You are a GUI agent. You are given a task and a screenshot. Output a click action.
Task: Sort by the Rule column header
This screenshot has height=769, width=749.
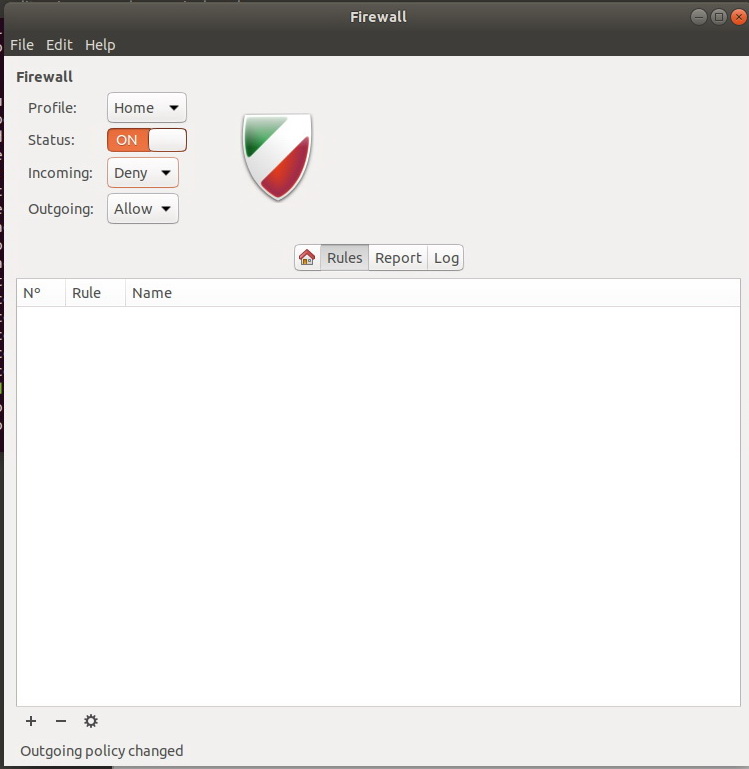(x=95, y=293)
